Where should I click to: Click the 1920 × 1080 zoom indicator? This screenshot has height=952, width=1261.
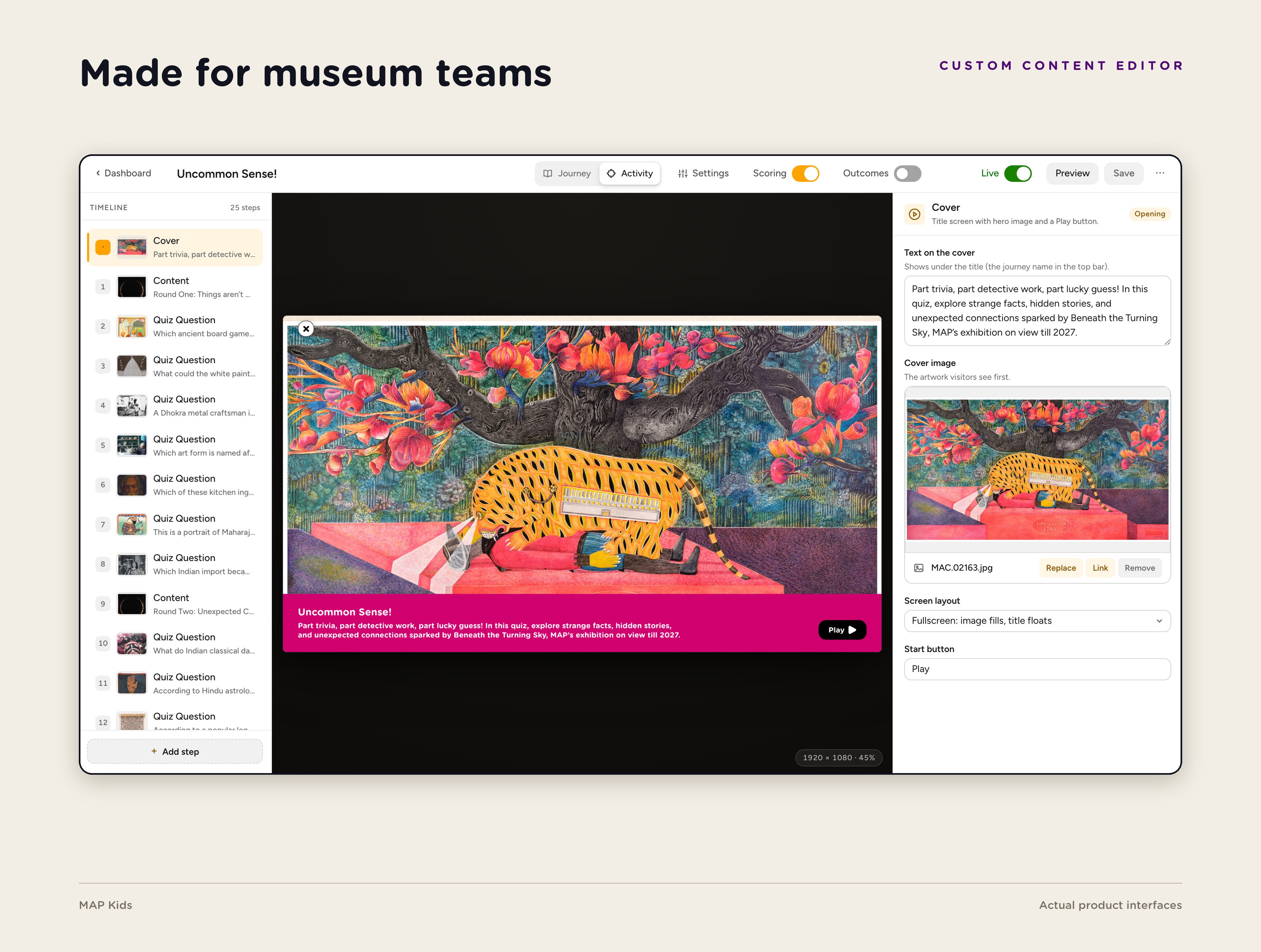(x=839, y=758)
